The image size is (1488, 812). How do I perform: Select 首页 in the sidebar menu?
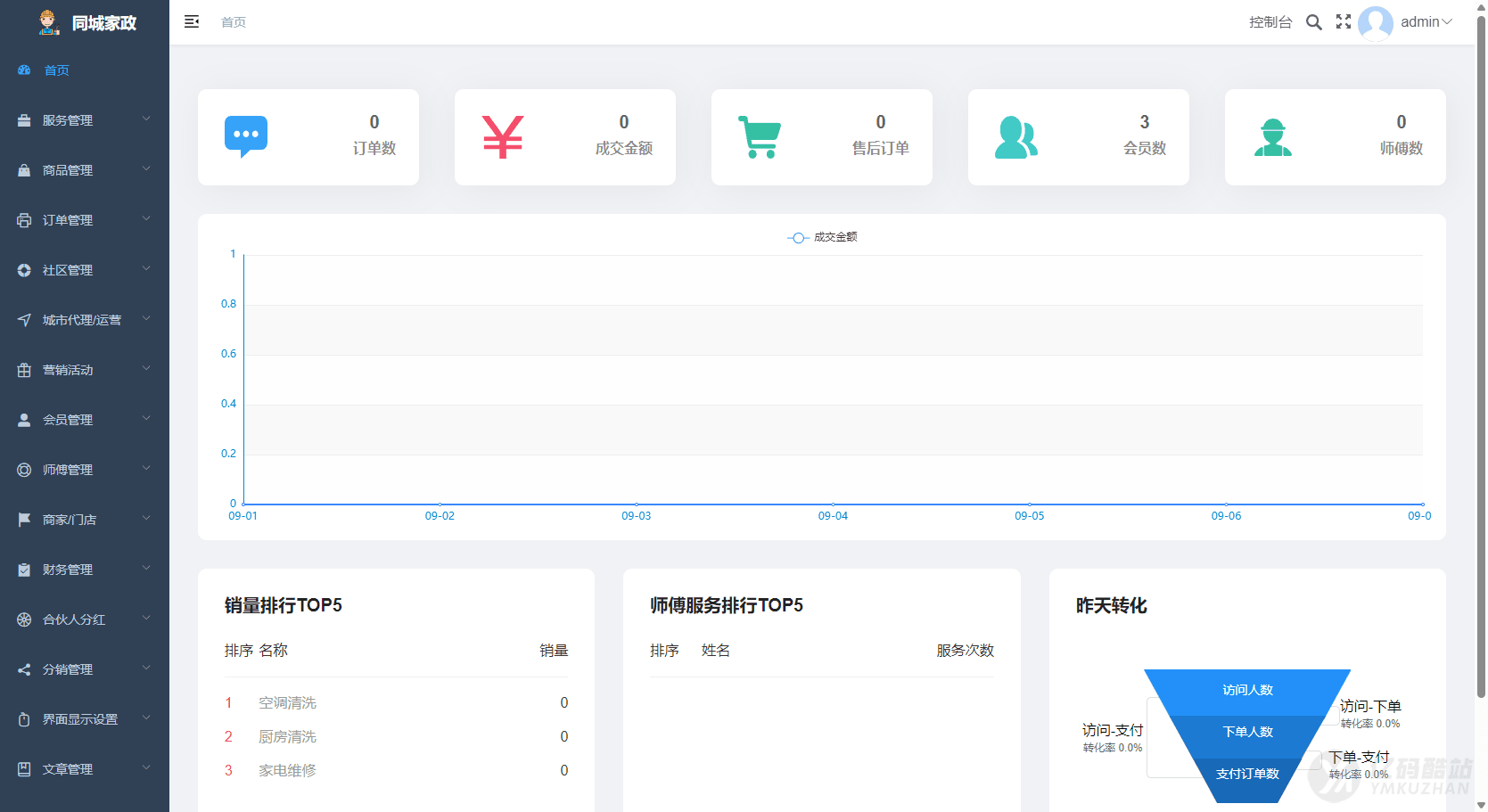(85, 70)
